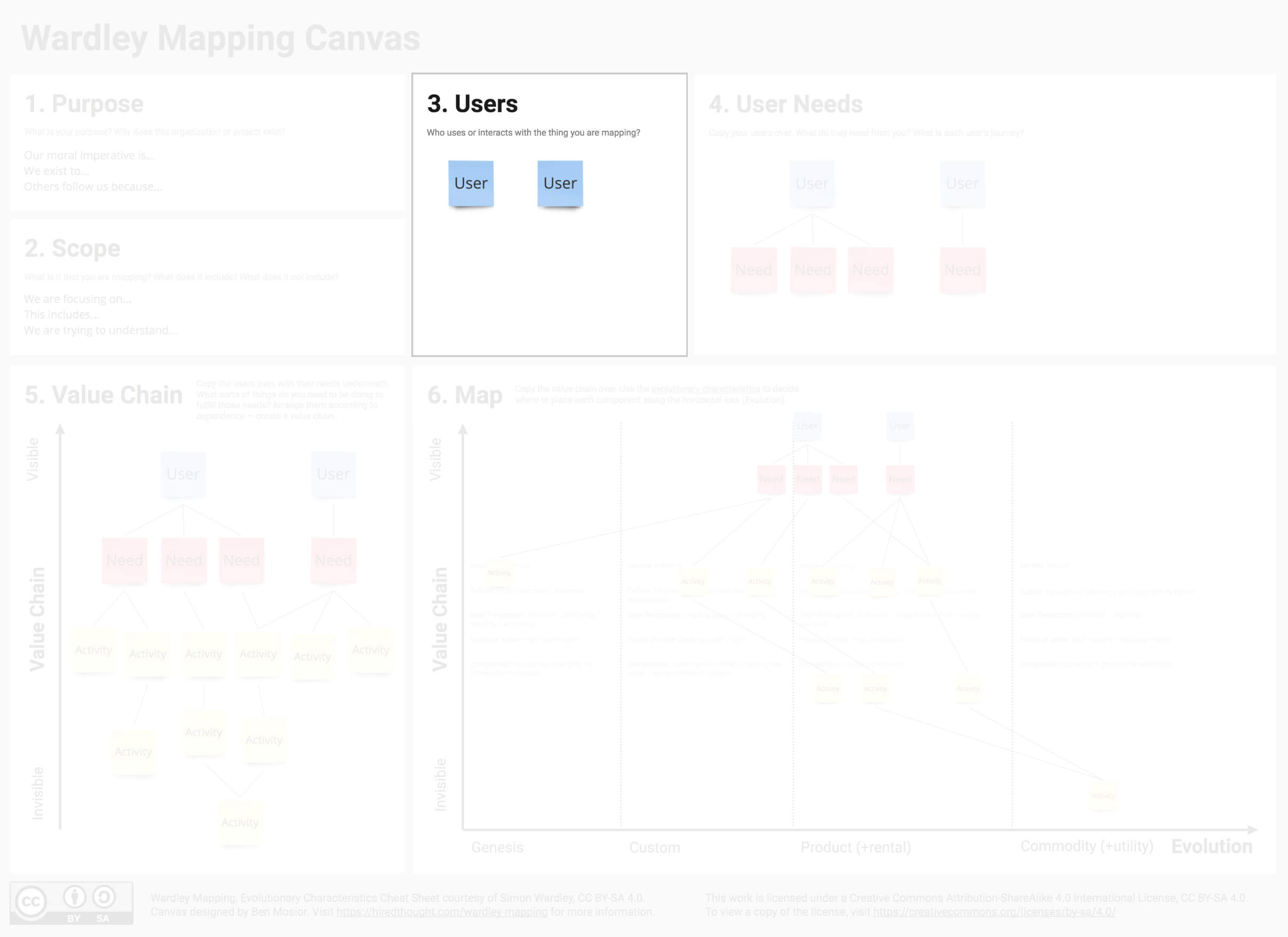Click the Creative Commons CC logo icon
The width and height of the screenshot is (1288, 937).
point(30,901)
